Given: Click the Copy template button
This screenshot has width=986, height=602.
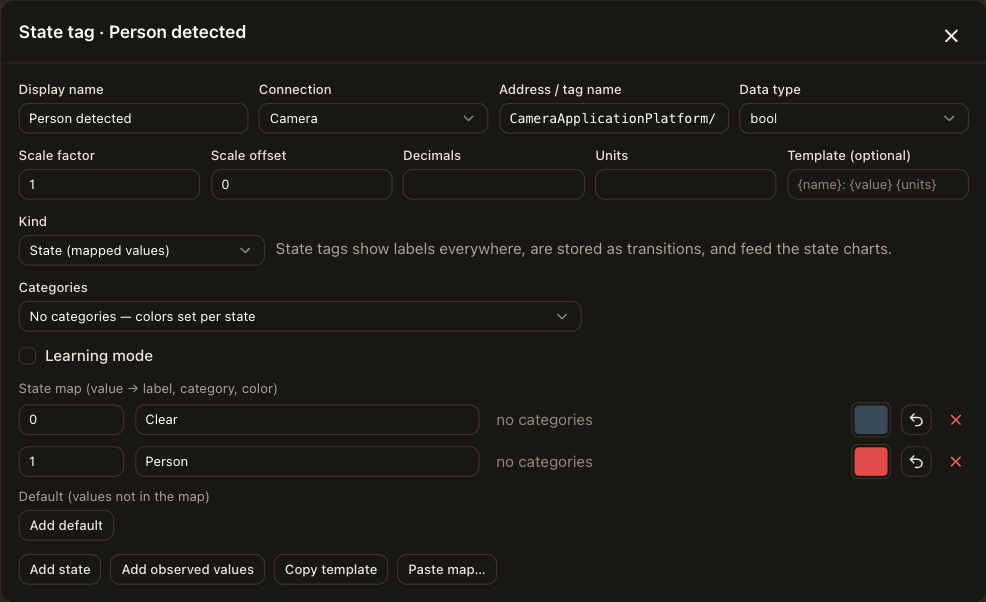Looking at the screenshot, I should click(331, 569).
